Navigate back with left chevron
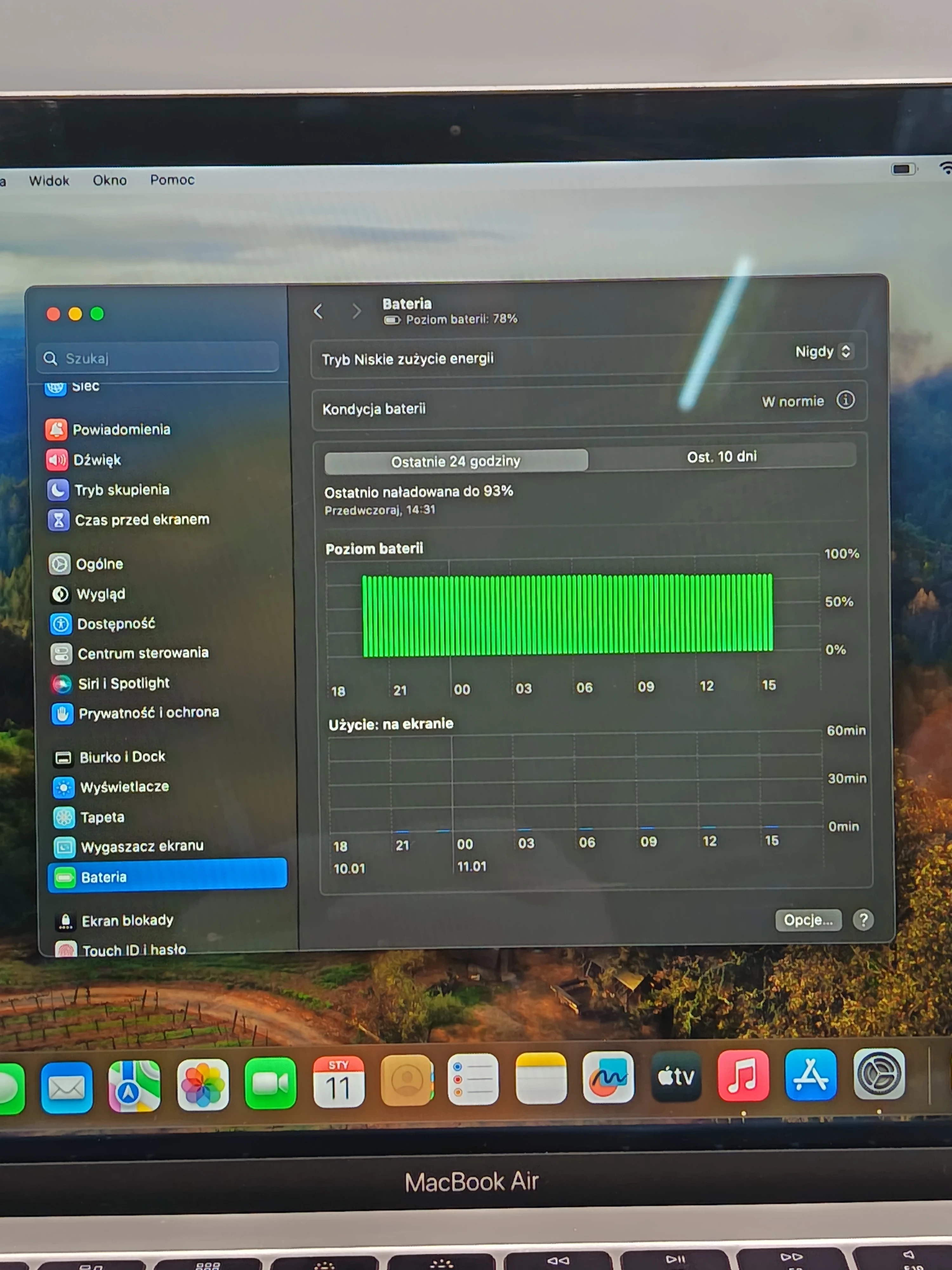Viewport: 952px width, 1270px height. [319, 311]
